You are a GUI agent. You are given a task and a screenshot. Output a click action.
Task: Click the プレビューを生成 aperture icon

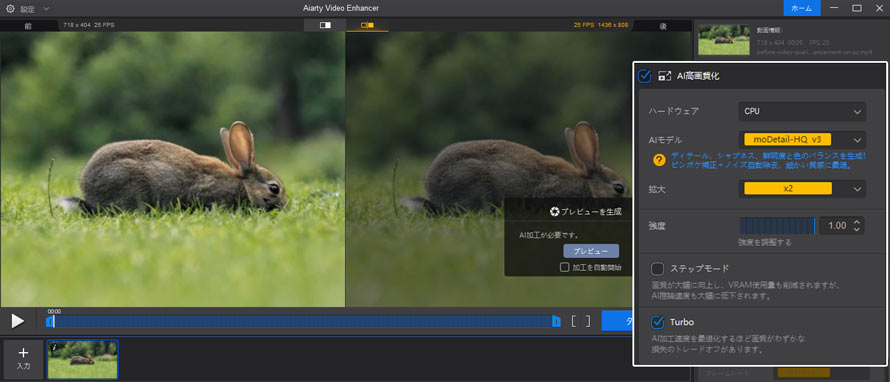coord(555,212)
